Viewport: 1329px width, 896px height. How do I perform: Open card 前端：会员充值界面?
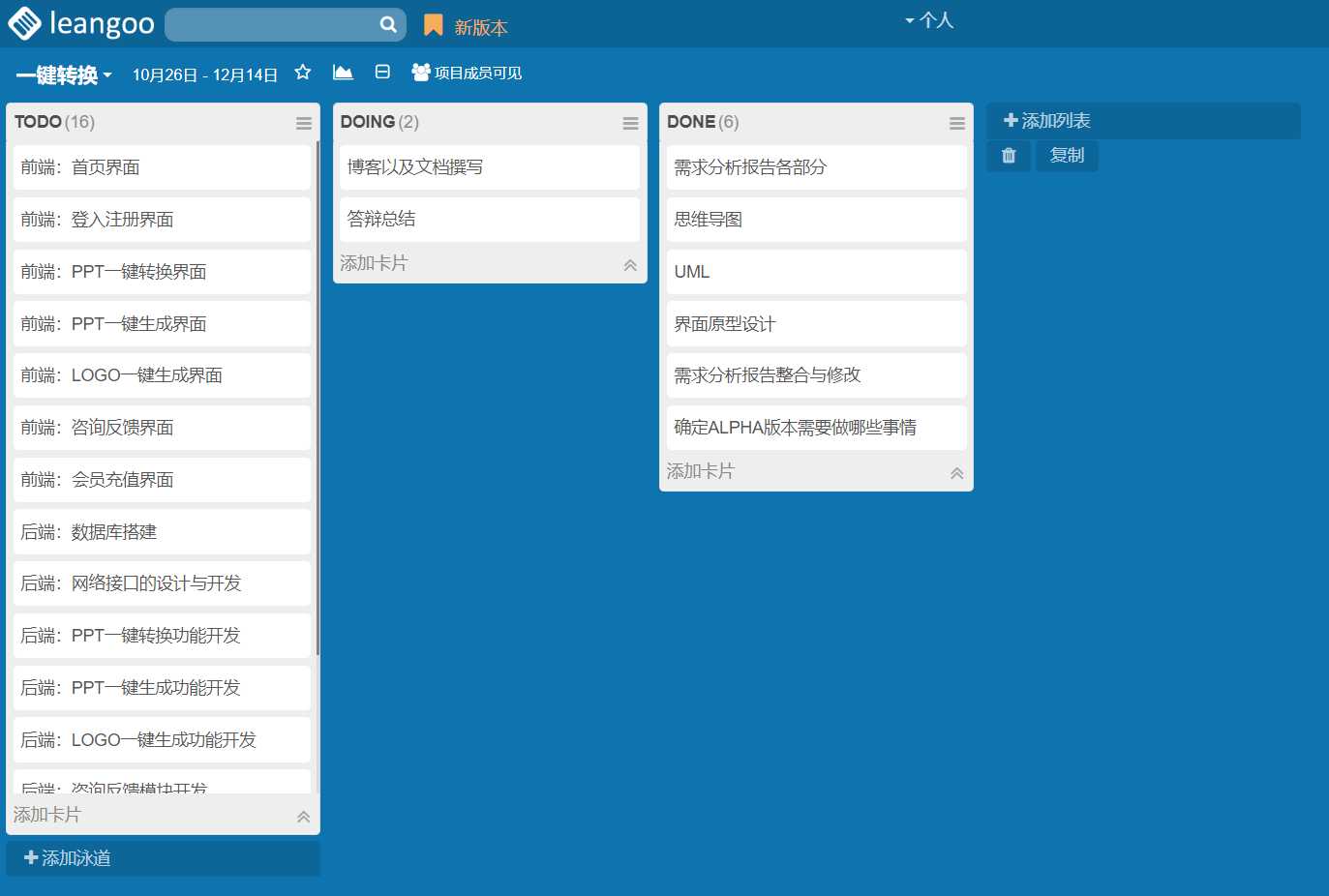[162, 480]
